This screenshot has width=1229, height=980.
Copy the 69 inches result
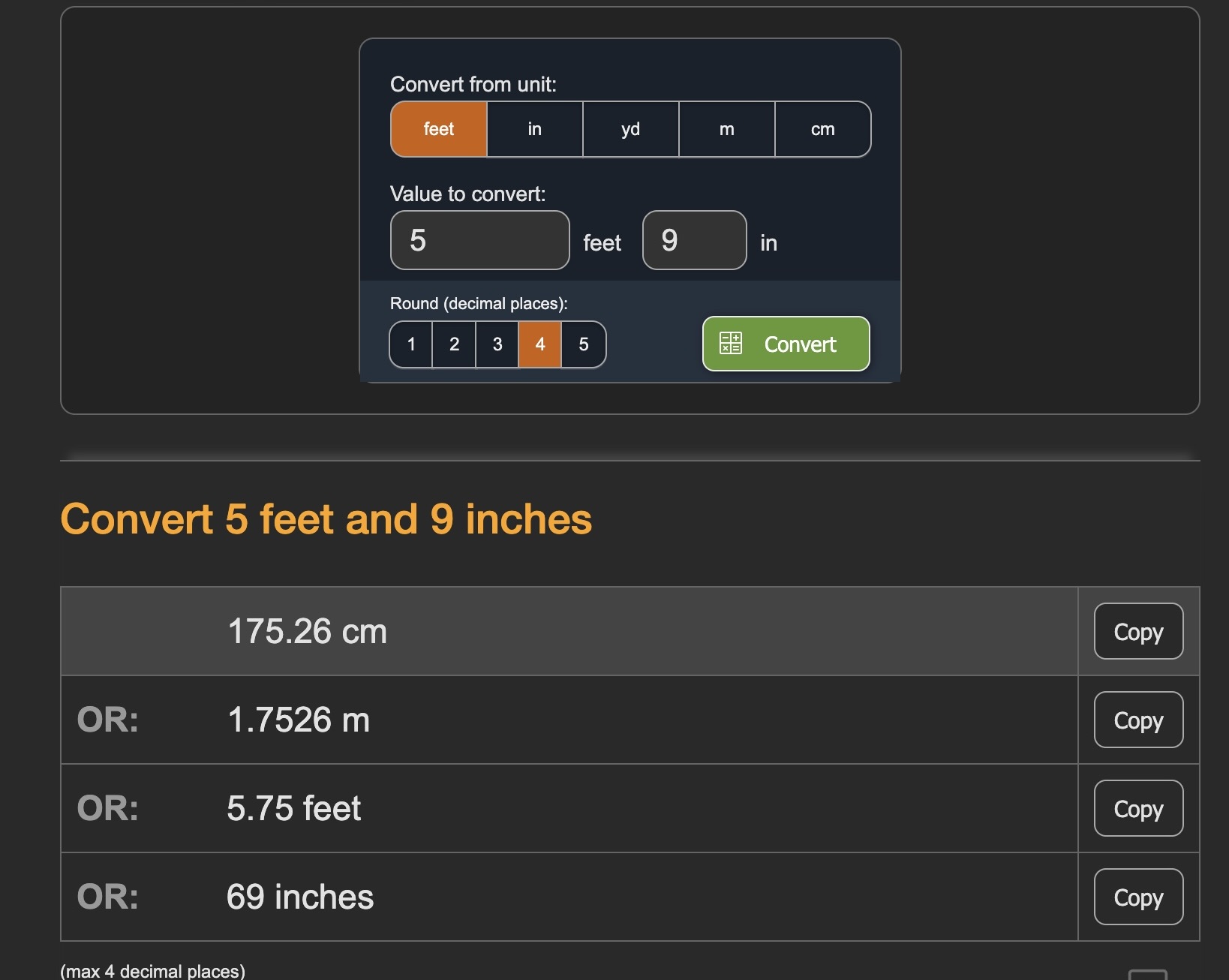pos(1137,897)
